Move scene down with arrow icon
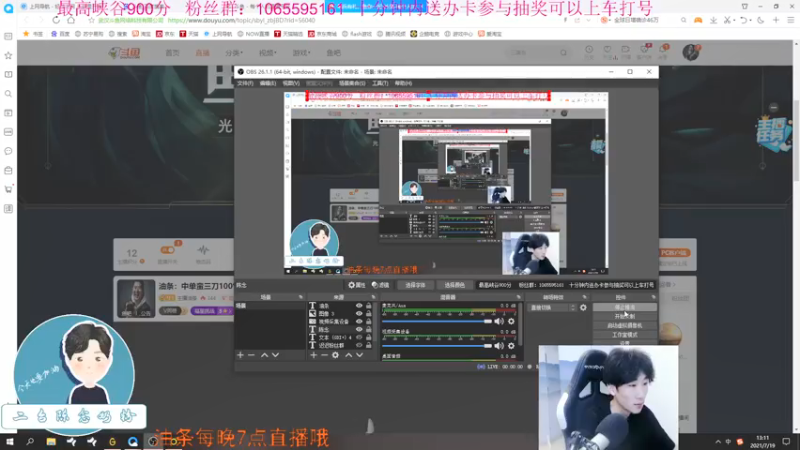 click(276, 355)
